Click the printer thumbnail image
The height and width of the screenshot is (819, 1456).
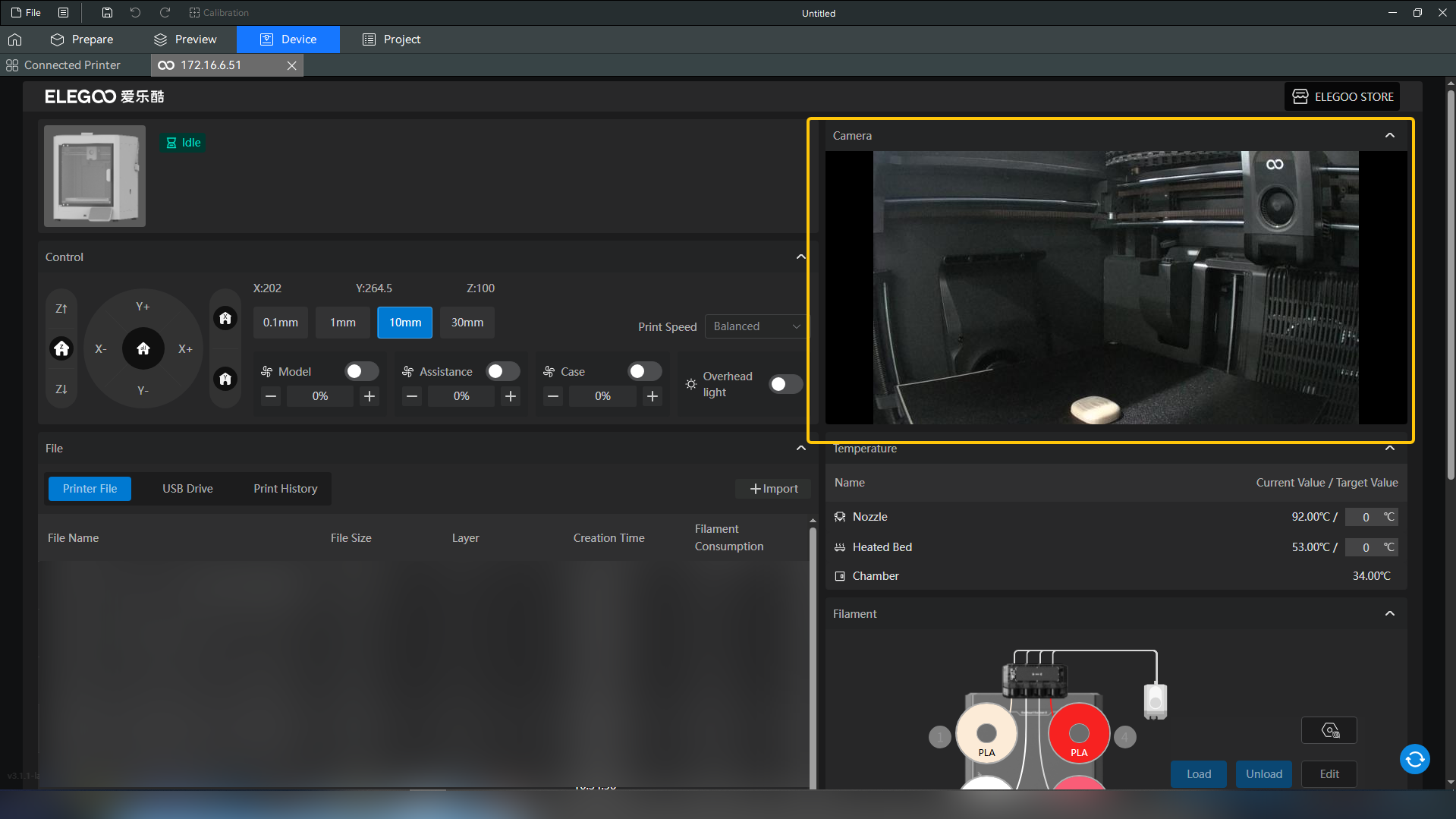tap(95, 176)
